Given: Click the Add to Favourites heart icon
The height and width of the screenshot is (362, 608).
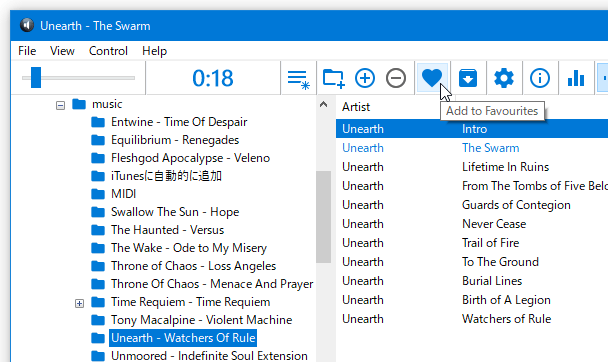Looking at the screenshot, I should click(432, 78).
